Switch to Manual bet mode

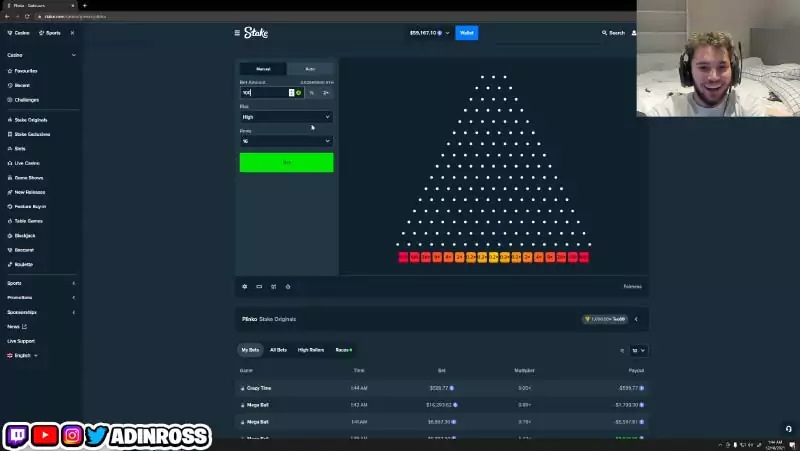[x=263, y=69]
